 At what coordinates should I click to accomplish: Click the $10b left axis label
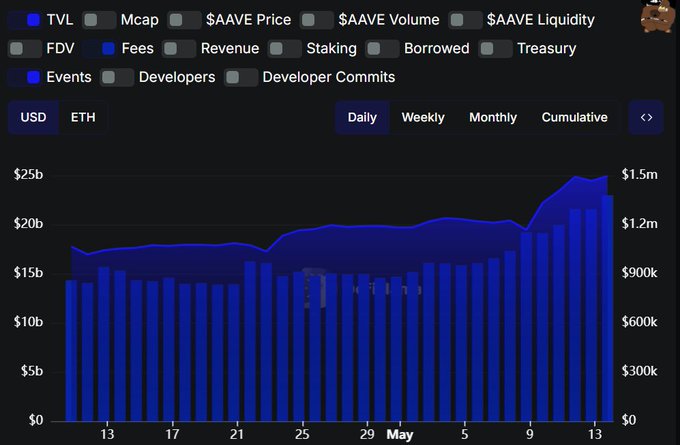tap(28, 322)
